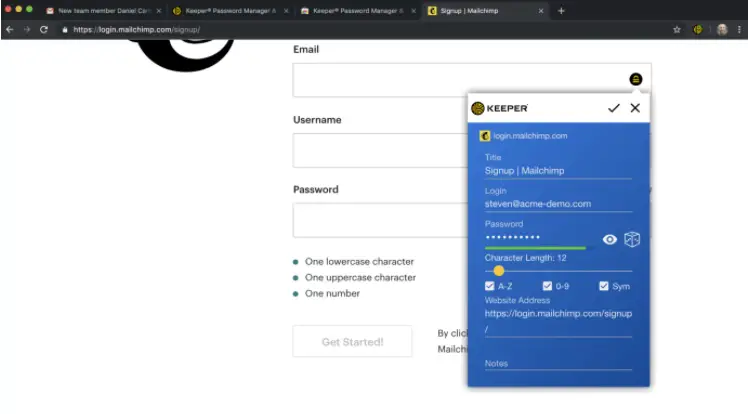Open the Chrome profile avatar
Viewport: 748px width, 414px height.
click(x=722, y=30)
